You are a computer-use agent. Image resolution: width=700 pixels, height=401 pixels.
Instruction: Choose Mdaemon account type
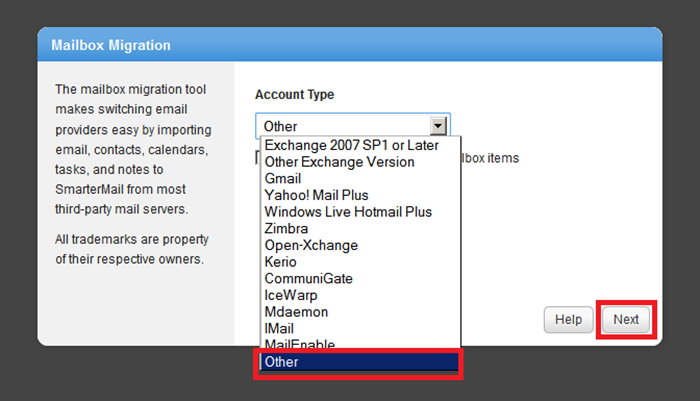click(x=296, y=312)
